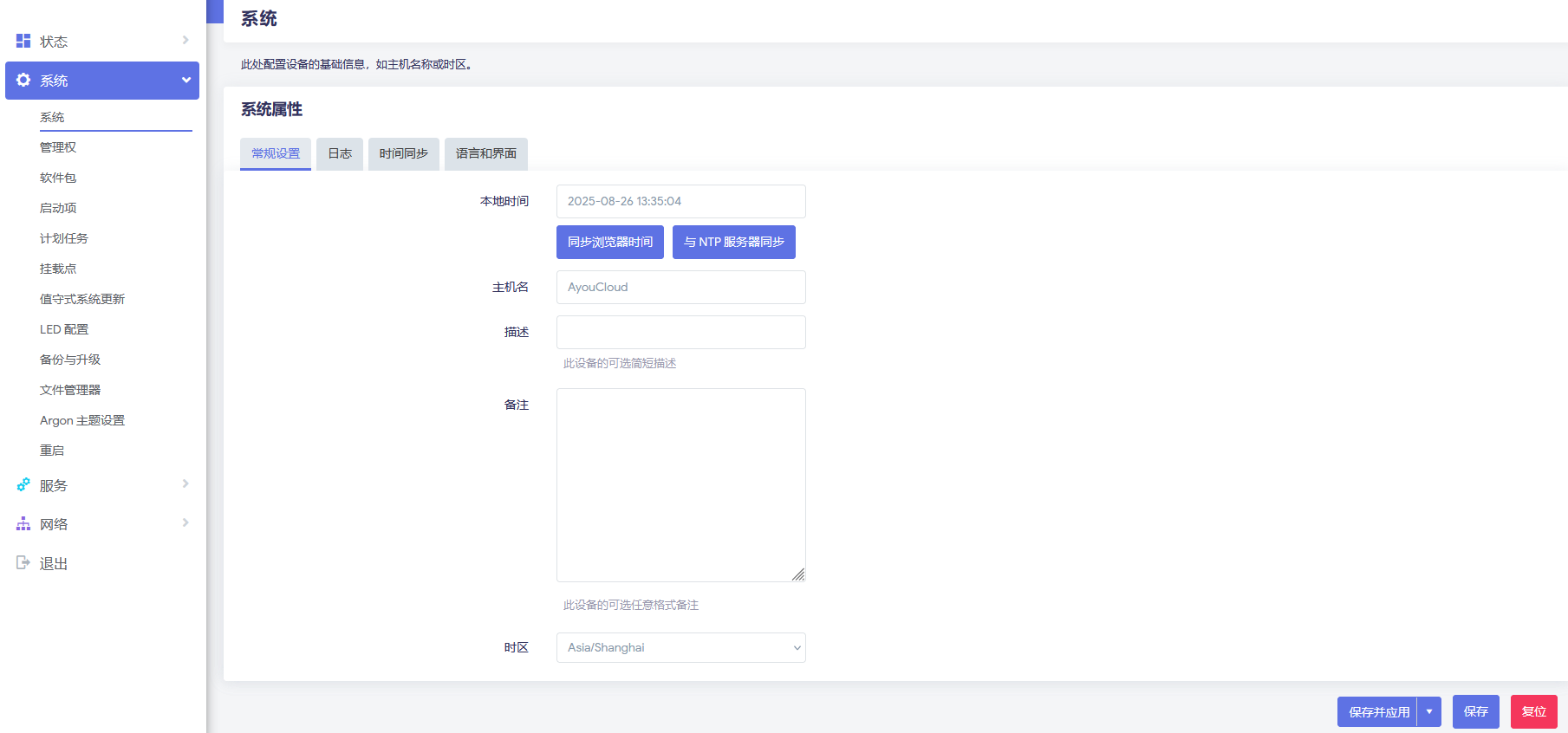Click the Logout door icon
The image size is (1568, 733).
tap(23, 563)
